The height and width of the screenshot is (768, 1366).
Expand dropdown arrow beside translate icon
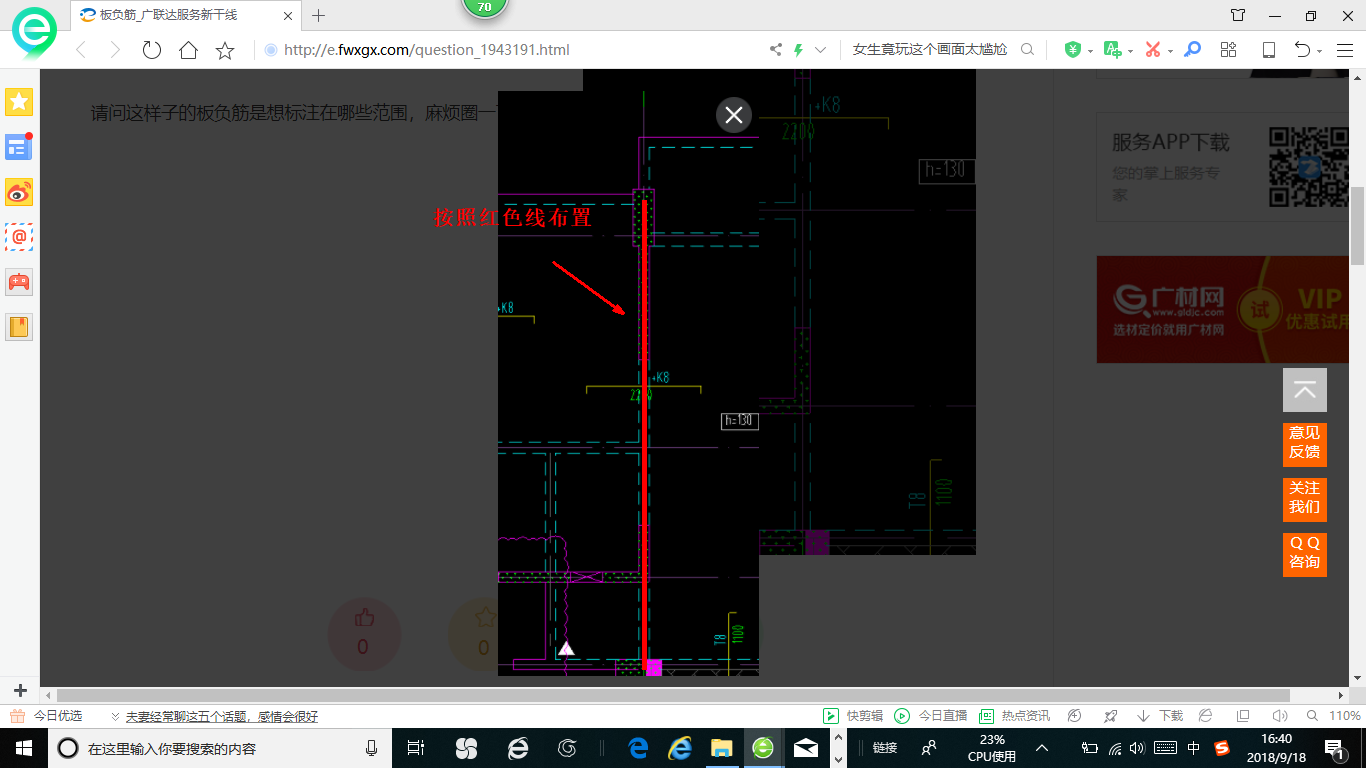1130,51
